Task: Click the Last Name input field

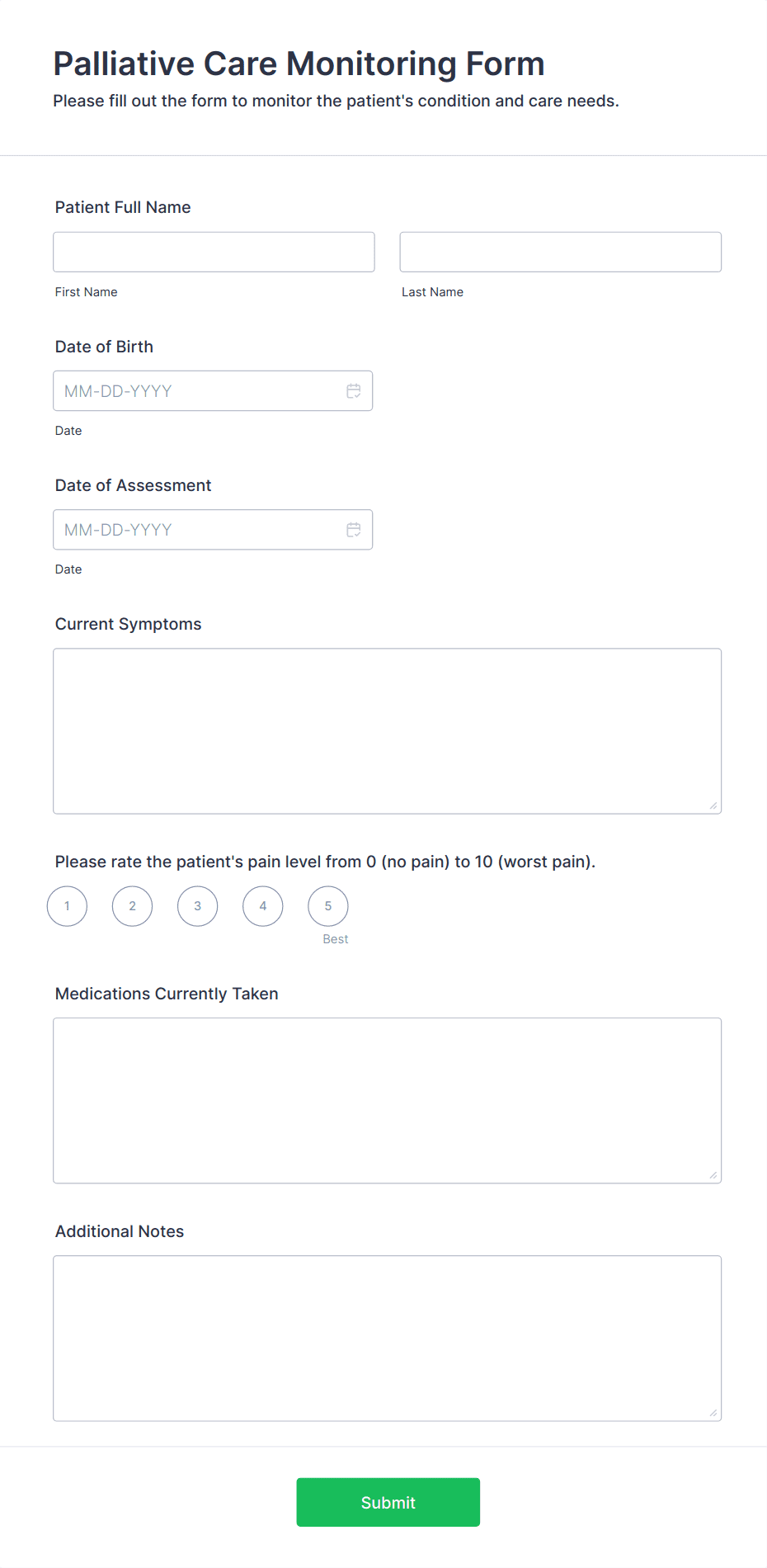Action: click(561, 252)
